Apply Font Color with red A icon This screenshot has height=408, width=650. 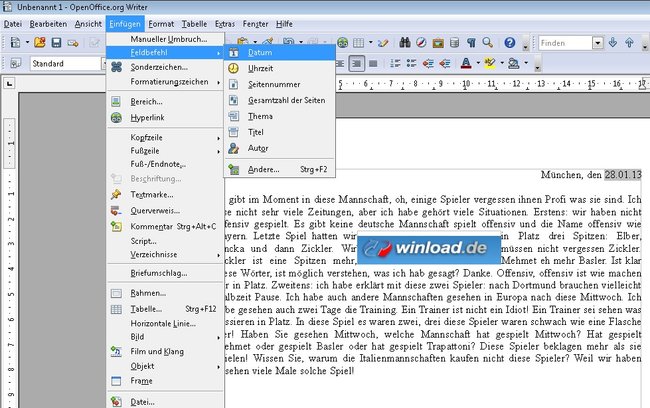[466, 63]
